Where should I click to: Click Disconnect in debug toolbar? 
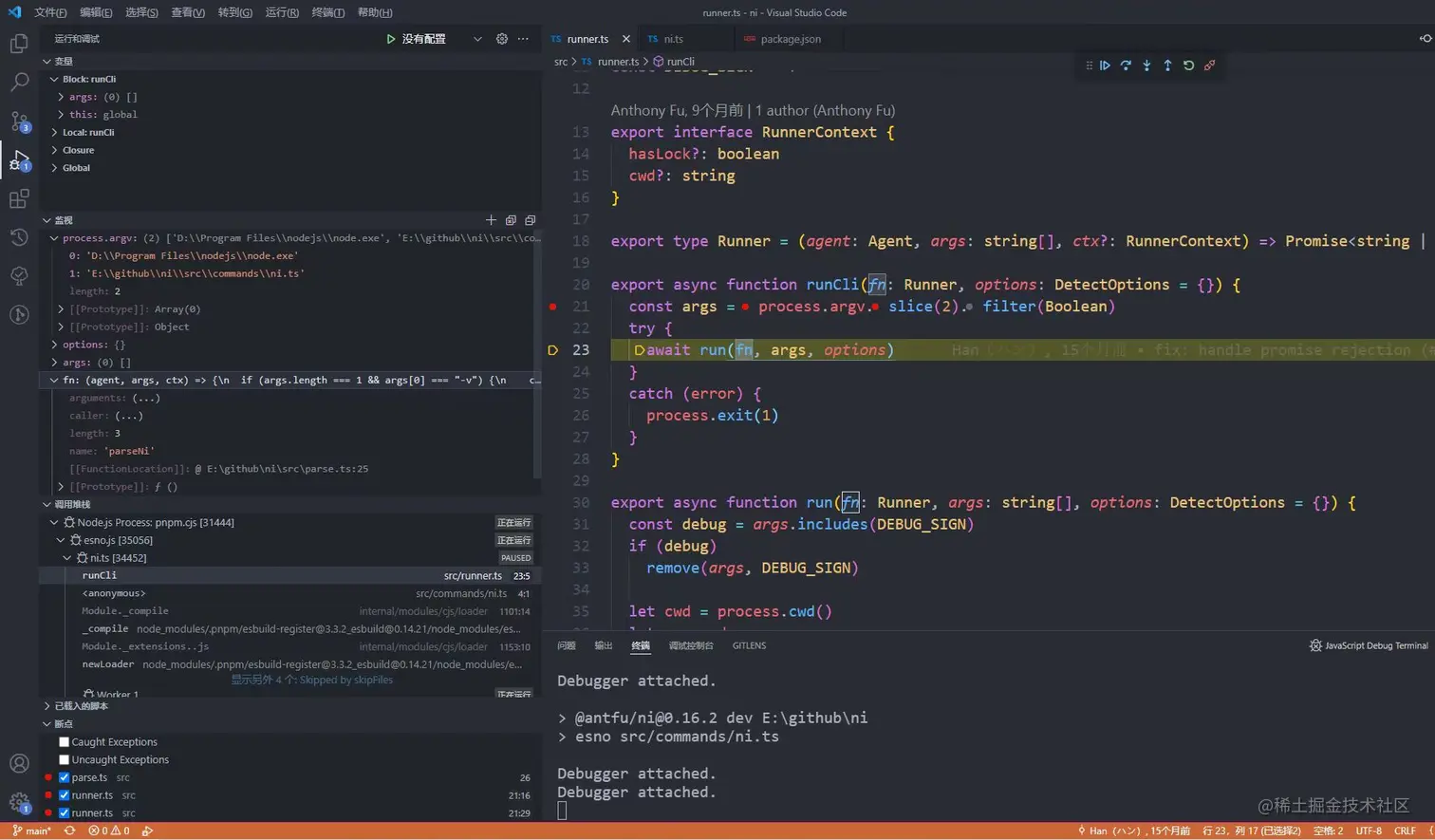point(1209,65)
